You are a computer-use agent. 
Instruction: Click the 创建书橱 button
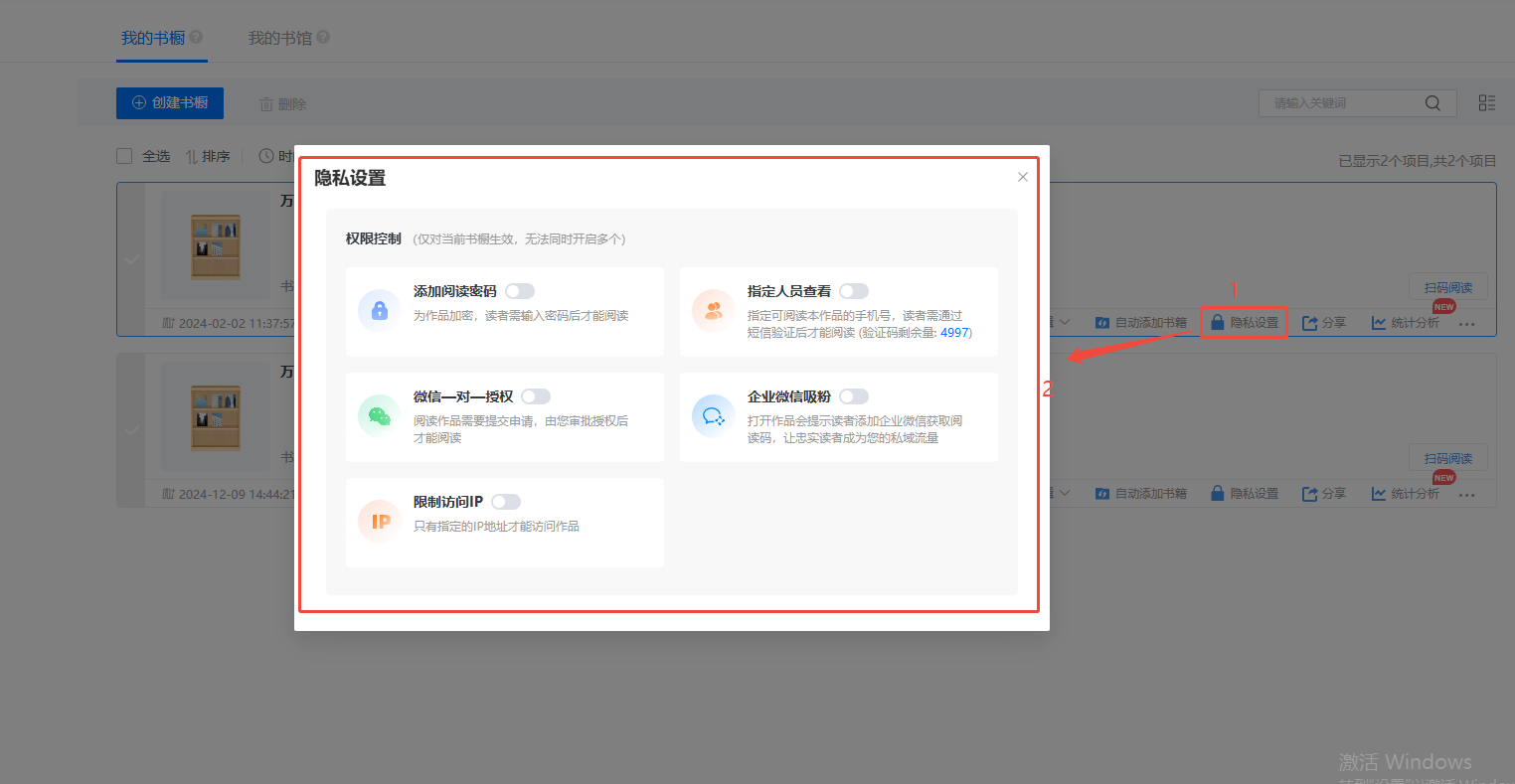click(170, 103)
